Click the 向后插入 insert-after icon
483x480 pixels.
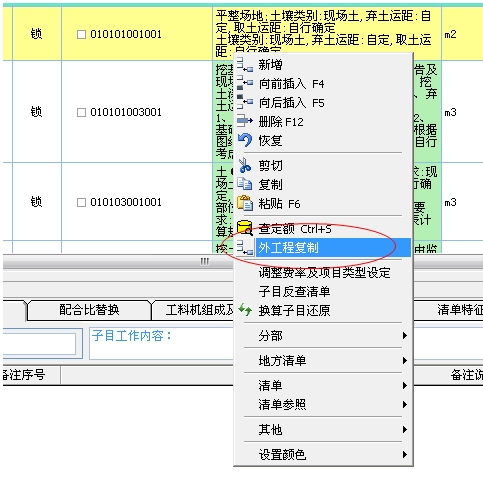(245, 102)
